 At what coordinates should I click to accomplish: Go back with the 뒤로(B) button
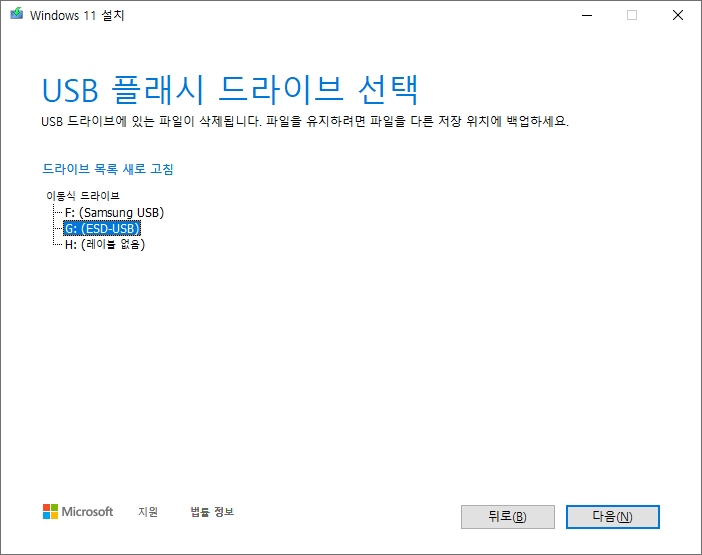click(x=508, y=517)
